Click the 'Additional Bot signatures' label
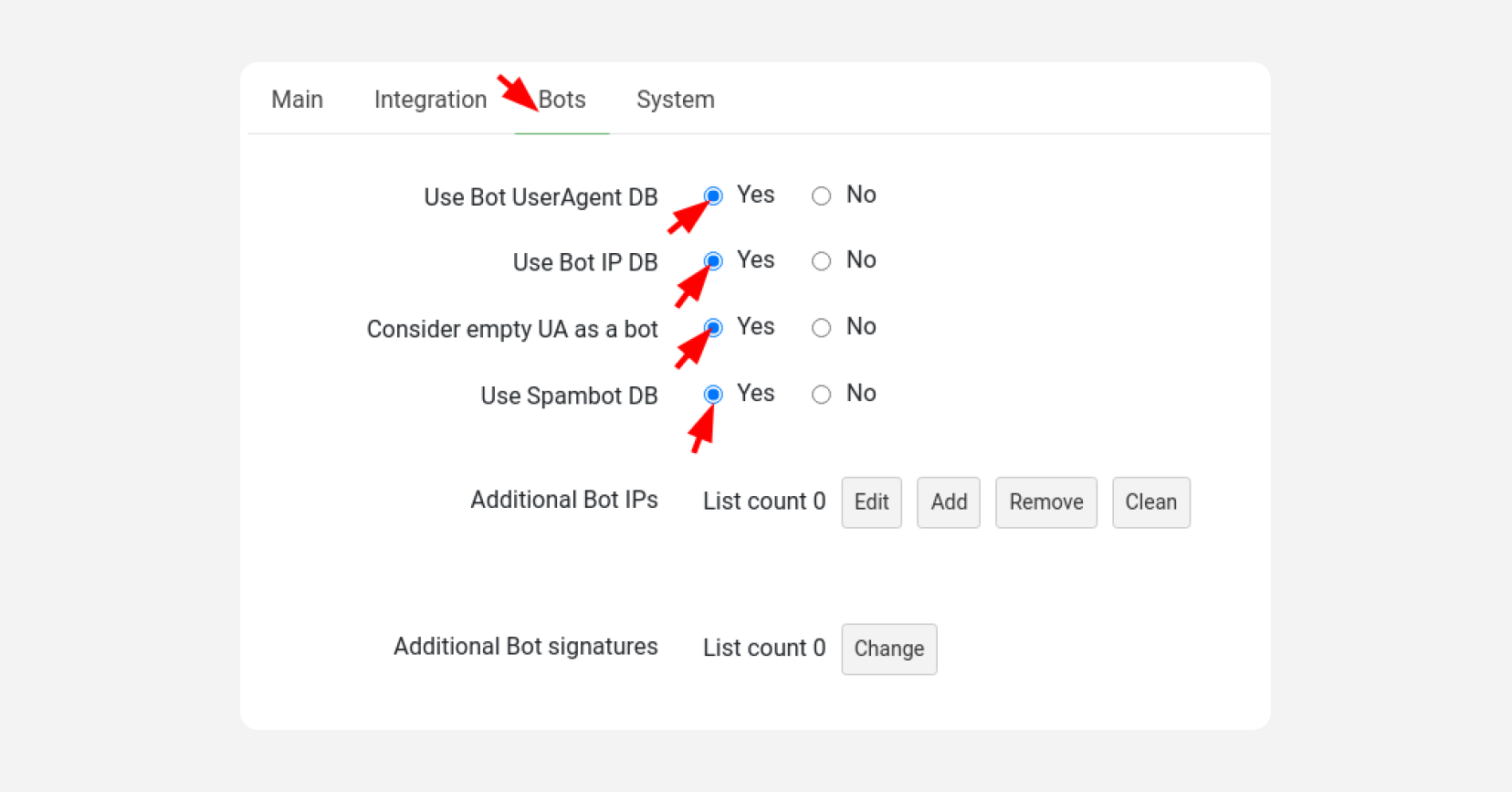 [x=526, y=647]
